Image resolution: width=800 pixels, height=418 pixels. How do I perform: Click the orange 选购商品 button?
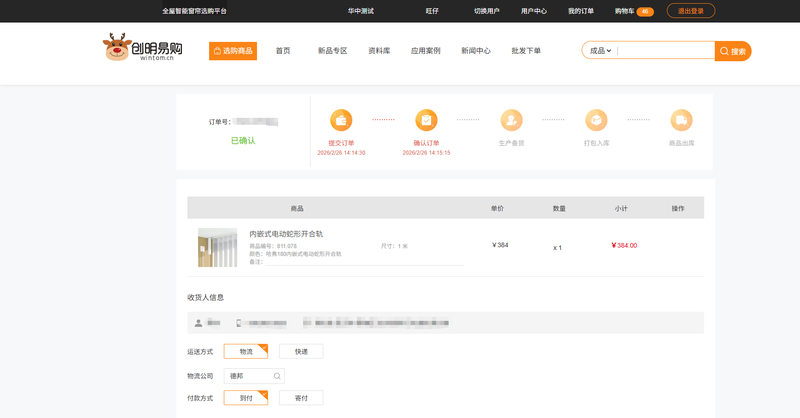pos(233,51)
